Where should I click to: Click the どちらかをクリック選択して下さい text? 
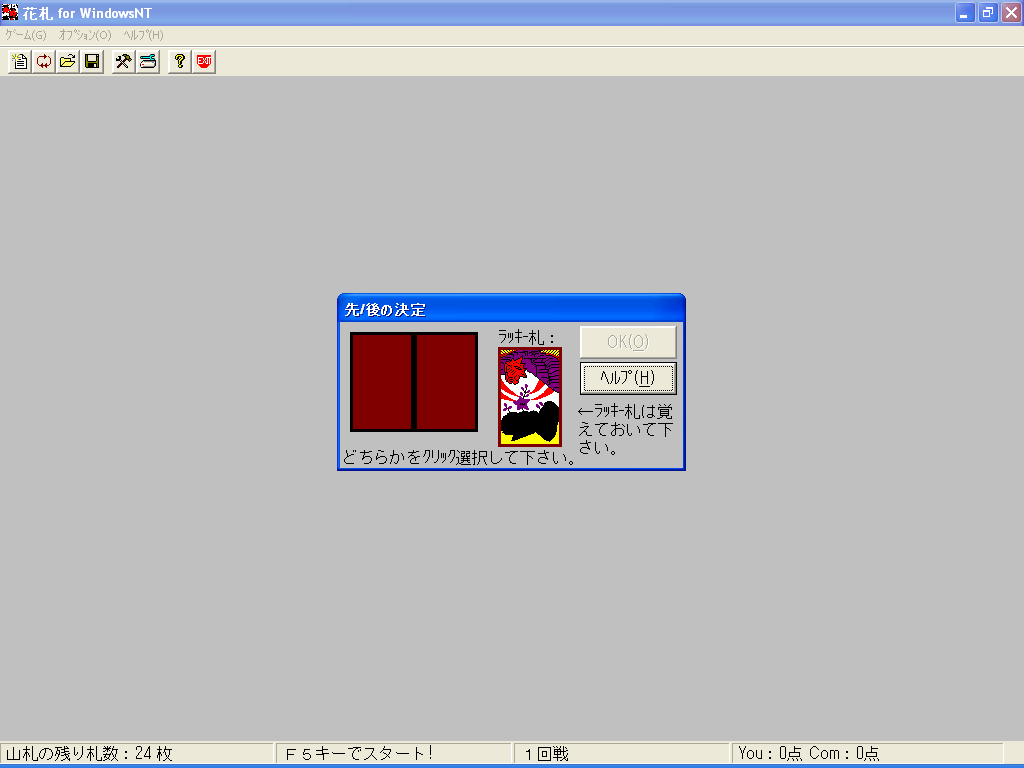459,457
